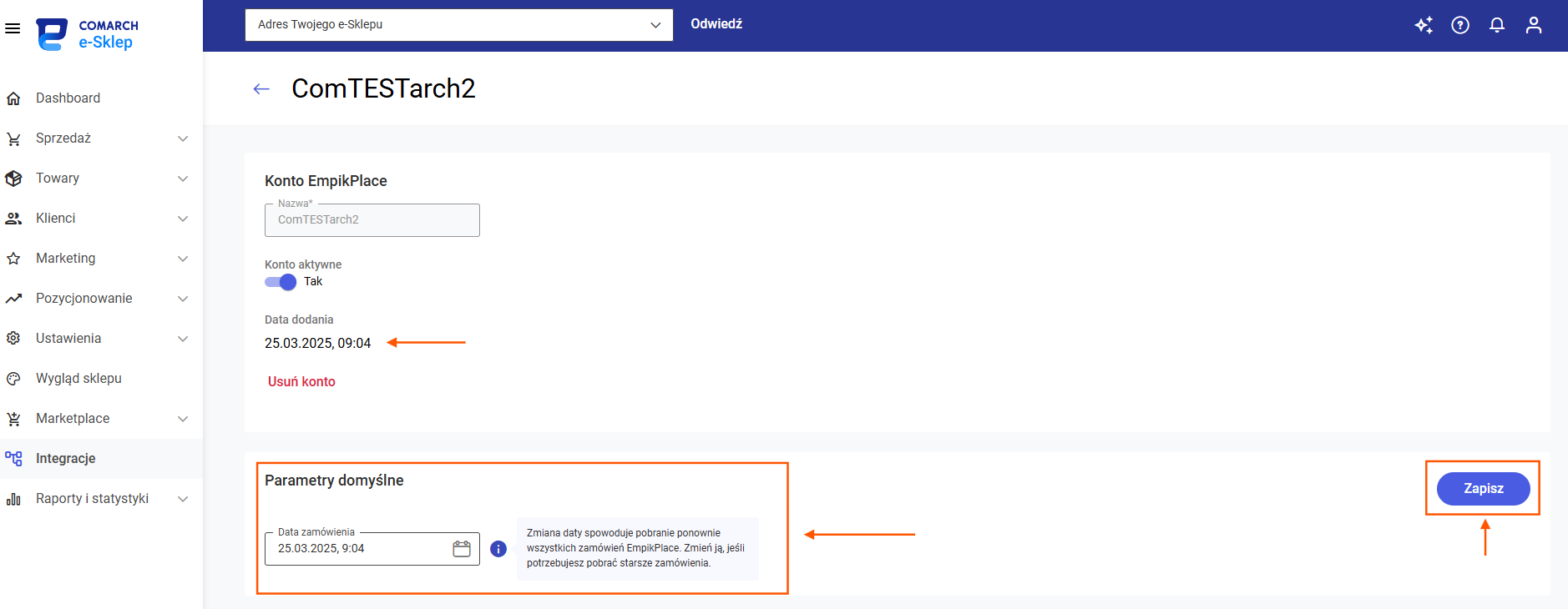Viewport: 1568px width, 609px height.
Task: Select Marketplace in the sidebar
Action: [x=101, y=419]
